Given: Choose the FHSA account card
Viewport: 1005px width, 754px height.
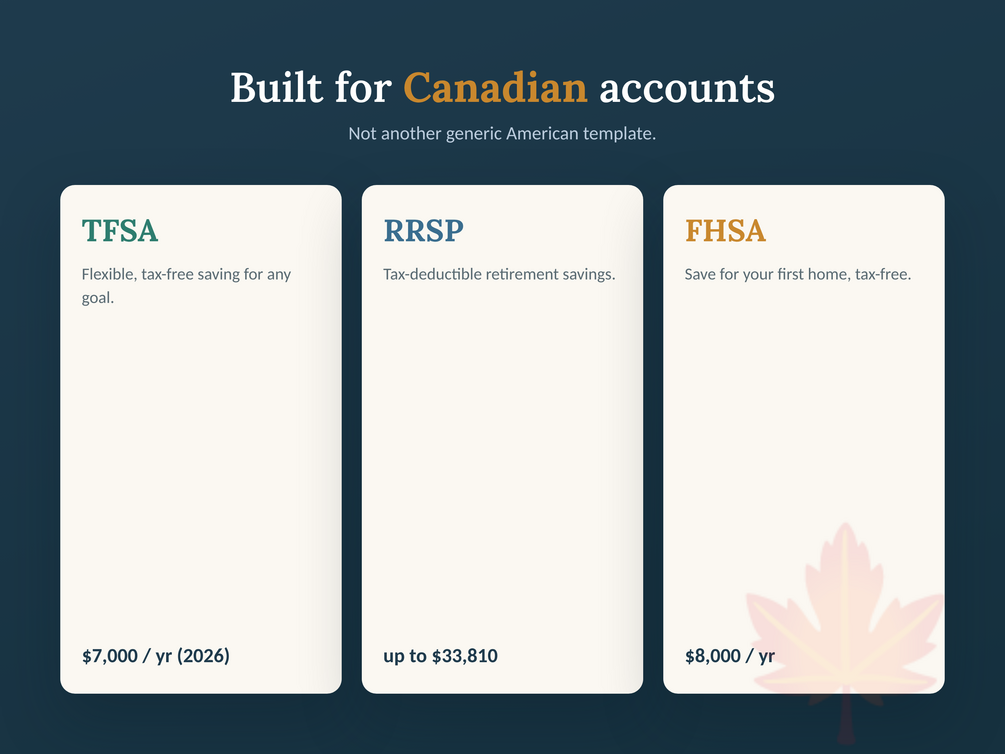Looking at the screenshot, I should [804, 439].
